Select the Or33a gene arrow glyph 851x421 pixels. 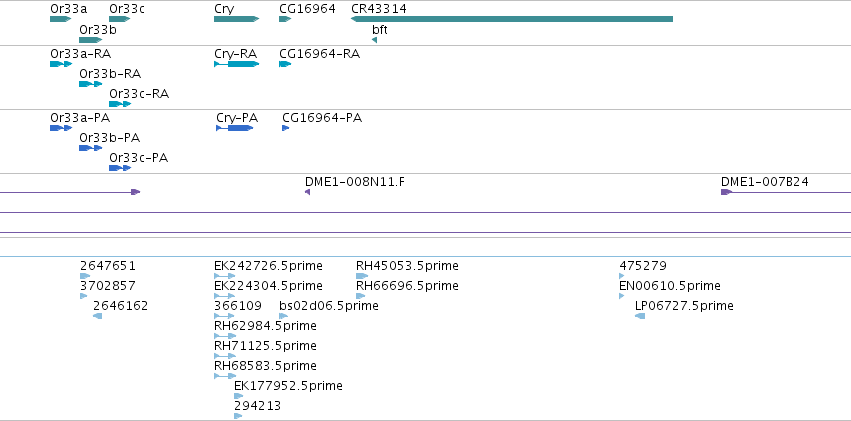click(61, 19)
